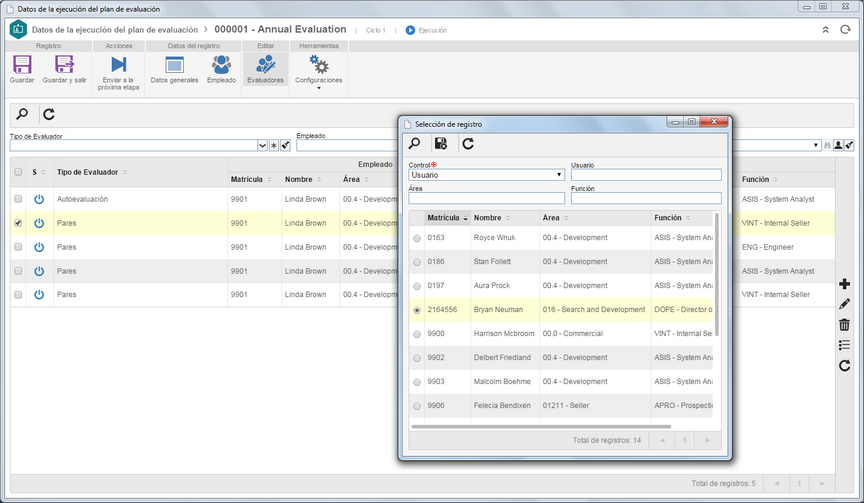Click the clear icon at far right filter field

click(849, 145)
